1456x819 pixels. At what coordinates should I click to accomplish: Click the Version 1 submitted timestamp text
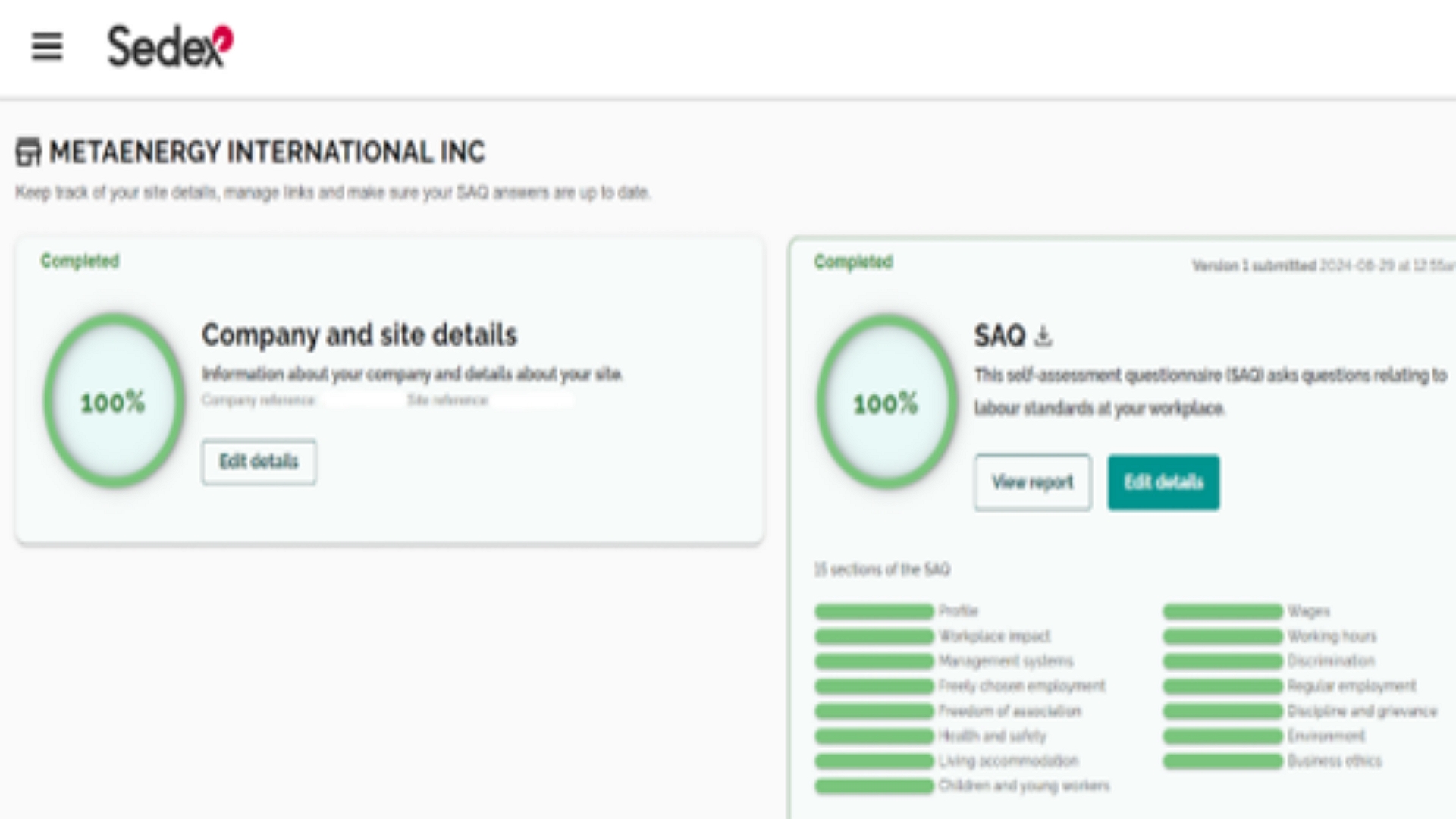tap(1323, 265)
